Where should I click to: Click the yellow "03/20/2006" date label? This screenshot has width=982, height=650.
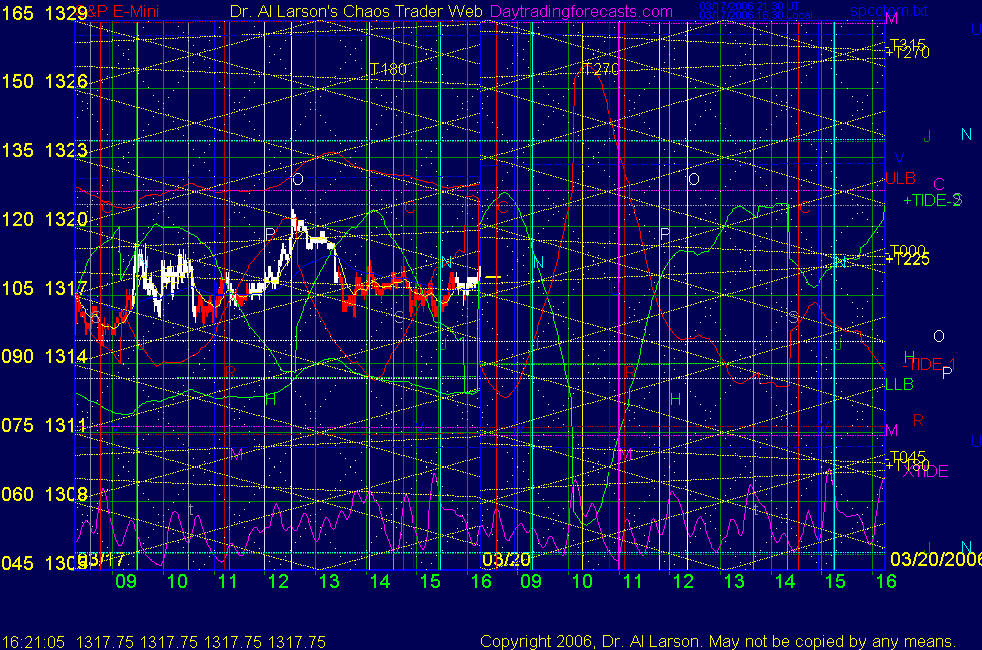[x=936, y=559]
